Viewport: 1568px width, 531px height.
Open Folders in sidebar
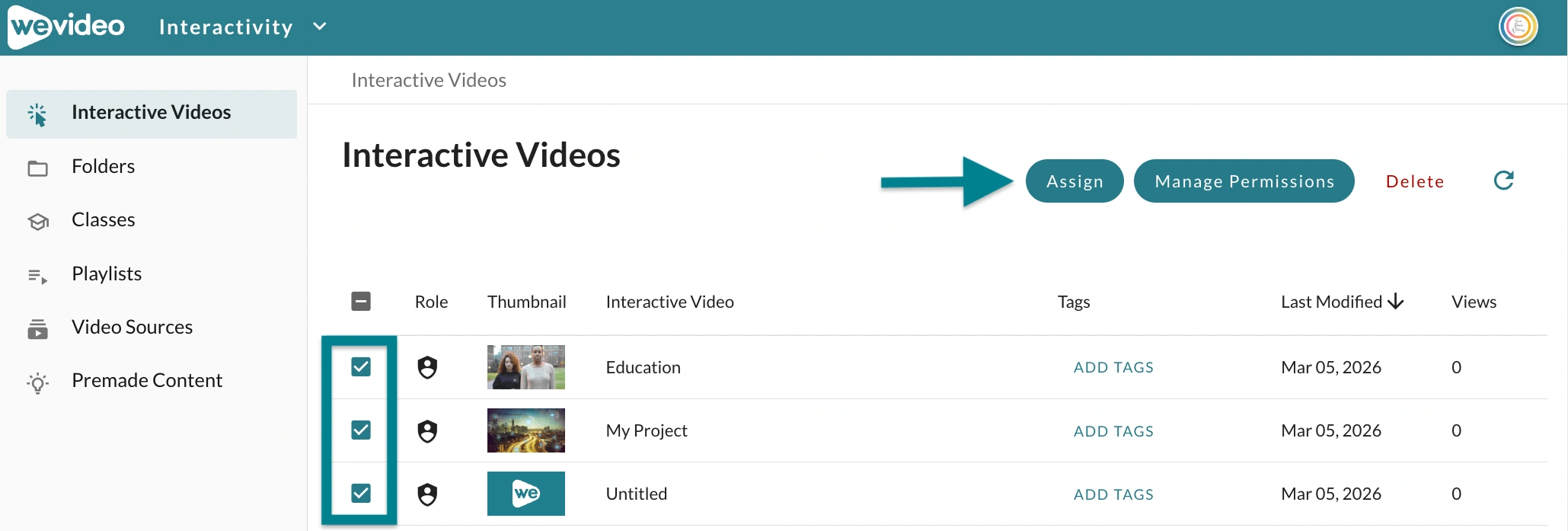click(x=103, y=167)
